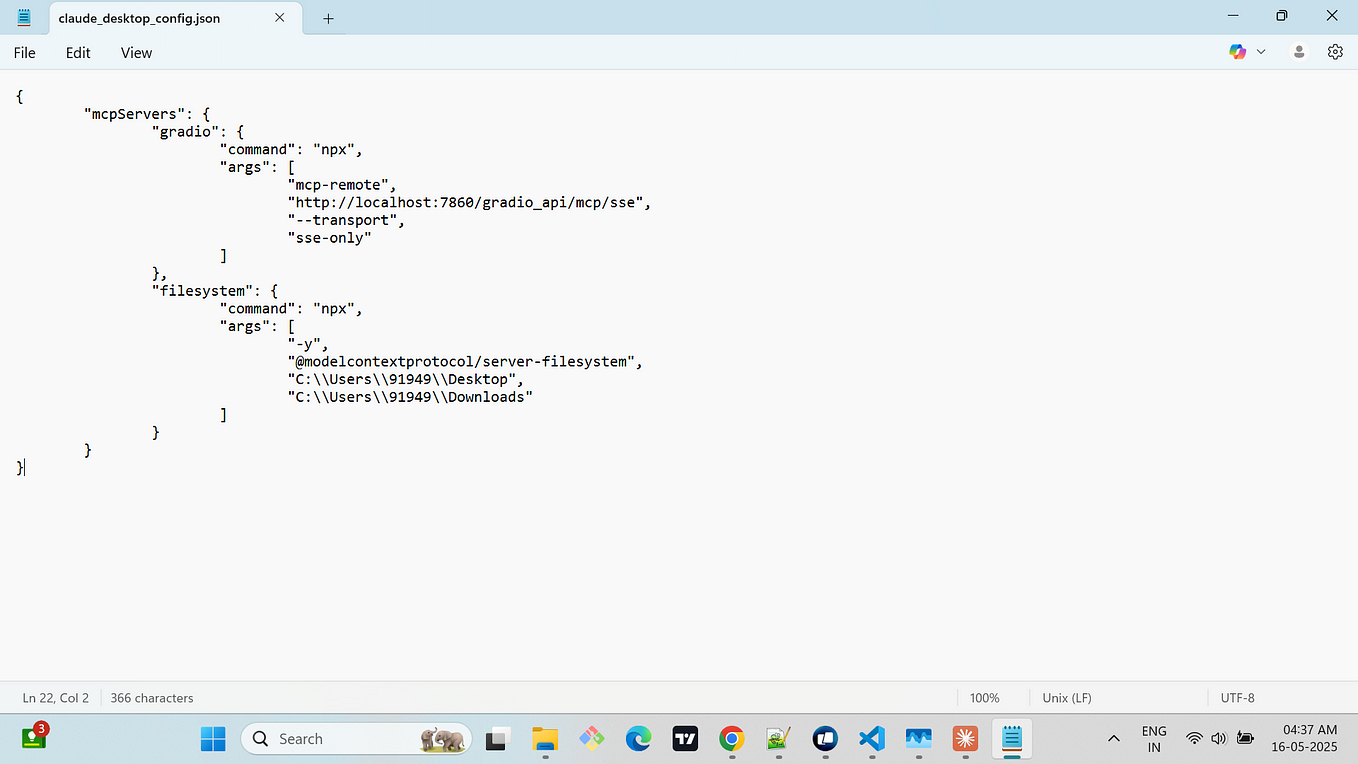Restore down the Notepad window

(x=1282, y=16)
